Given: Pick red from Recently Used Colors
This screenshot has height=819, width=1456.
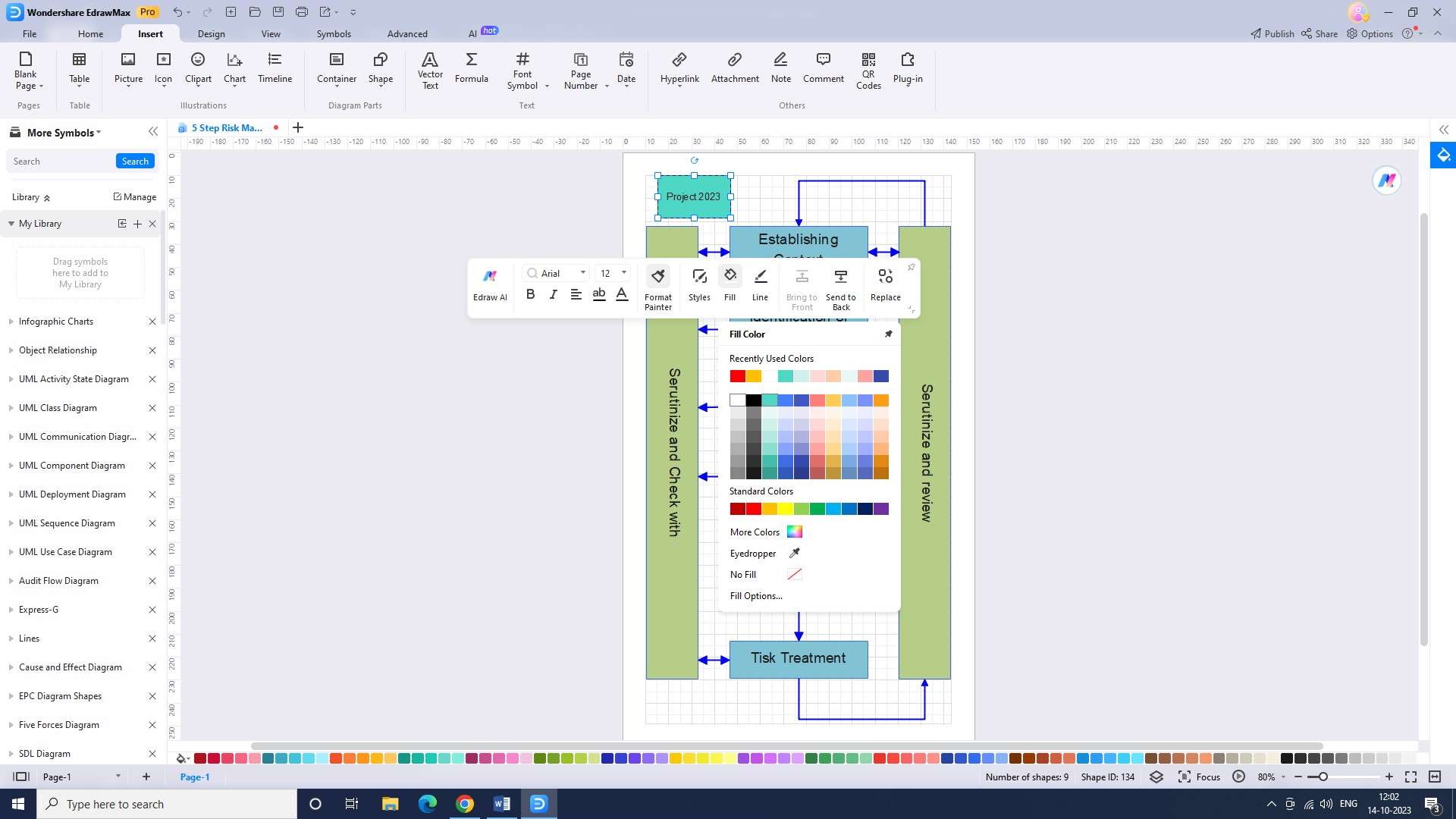Looking at the screenshot, I should tap(737, 376).
